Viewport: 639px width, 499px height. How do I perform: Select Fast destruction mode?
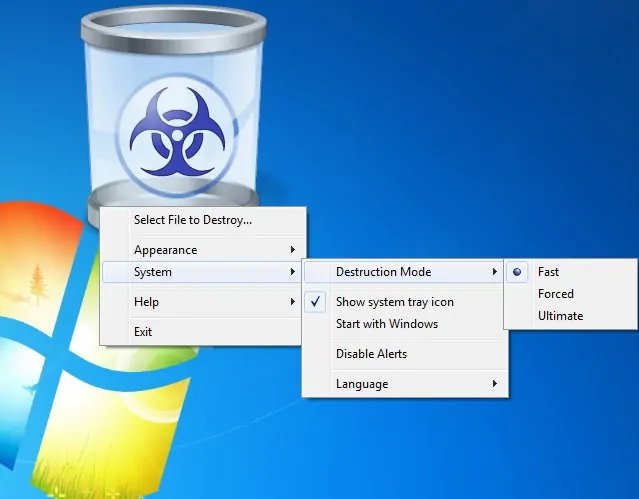(x=548, y=272)
